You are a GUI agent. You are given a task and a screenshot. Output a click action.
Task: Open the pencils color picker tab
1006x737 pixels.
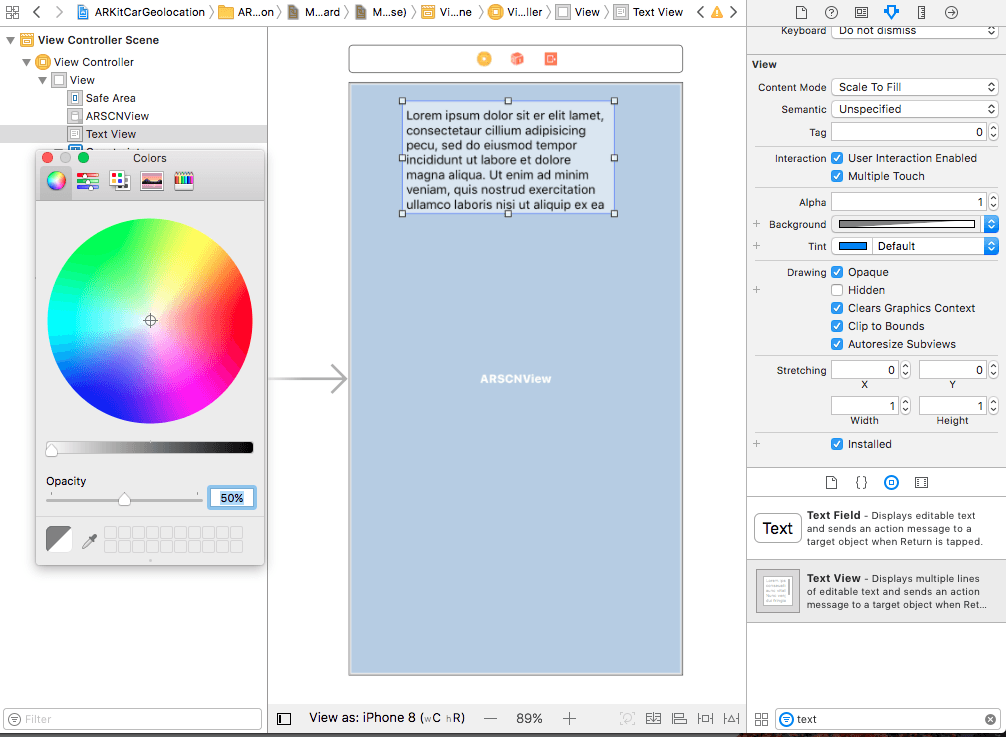click(184, 181)
